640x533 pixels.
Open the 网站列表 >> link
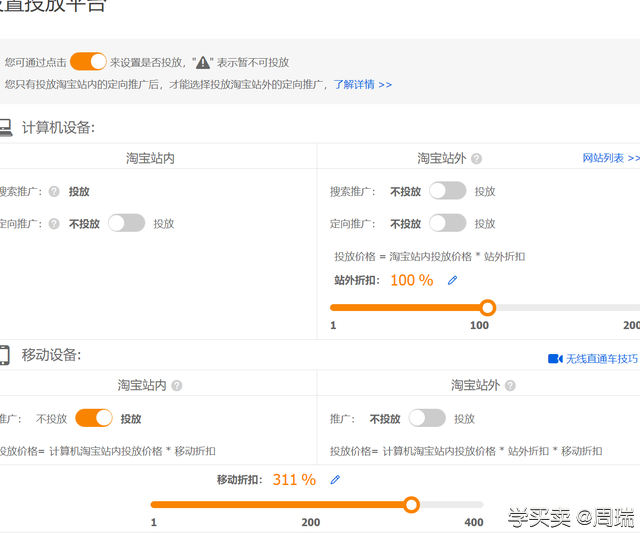(x=611, y=158)
